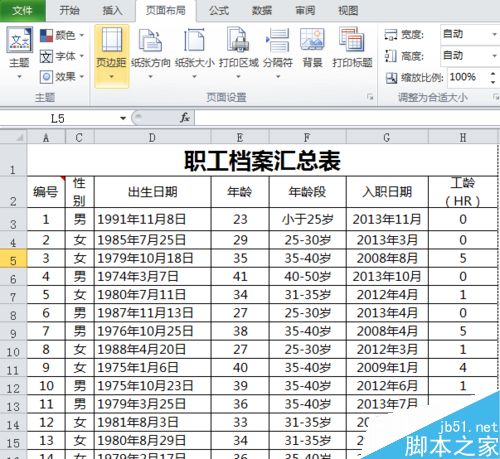Expand the 纸张方向 dropdown arrow

tap(150, 77)
